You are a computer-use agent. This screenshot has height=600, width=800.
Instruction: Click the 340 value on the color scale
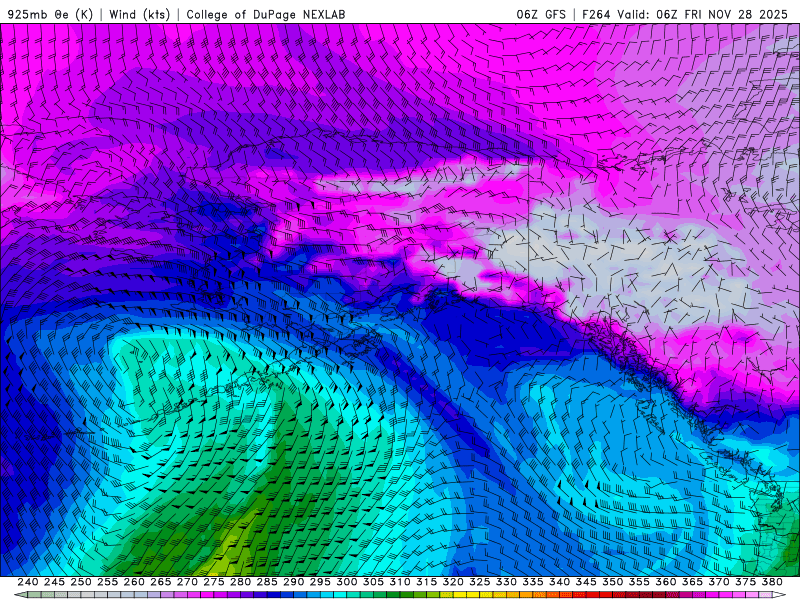[559, 582]
